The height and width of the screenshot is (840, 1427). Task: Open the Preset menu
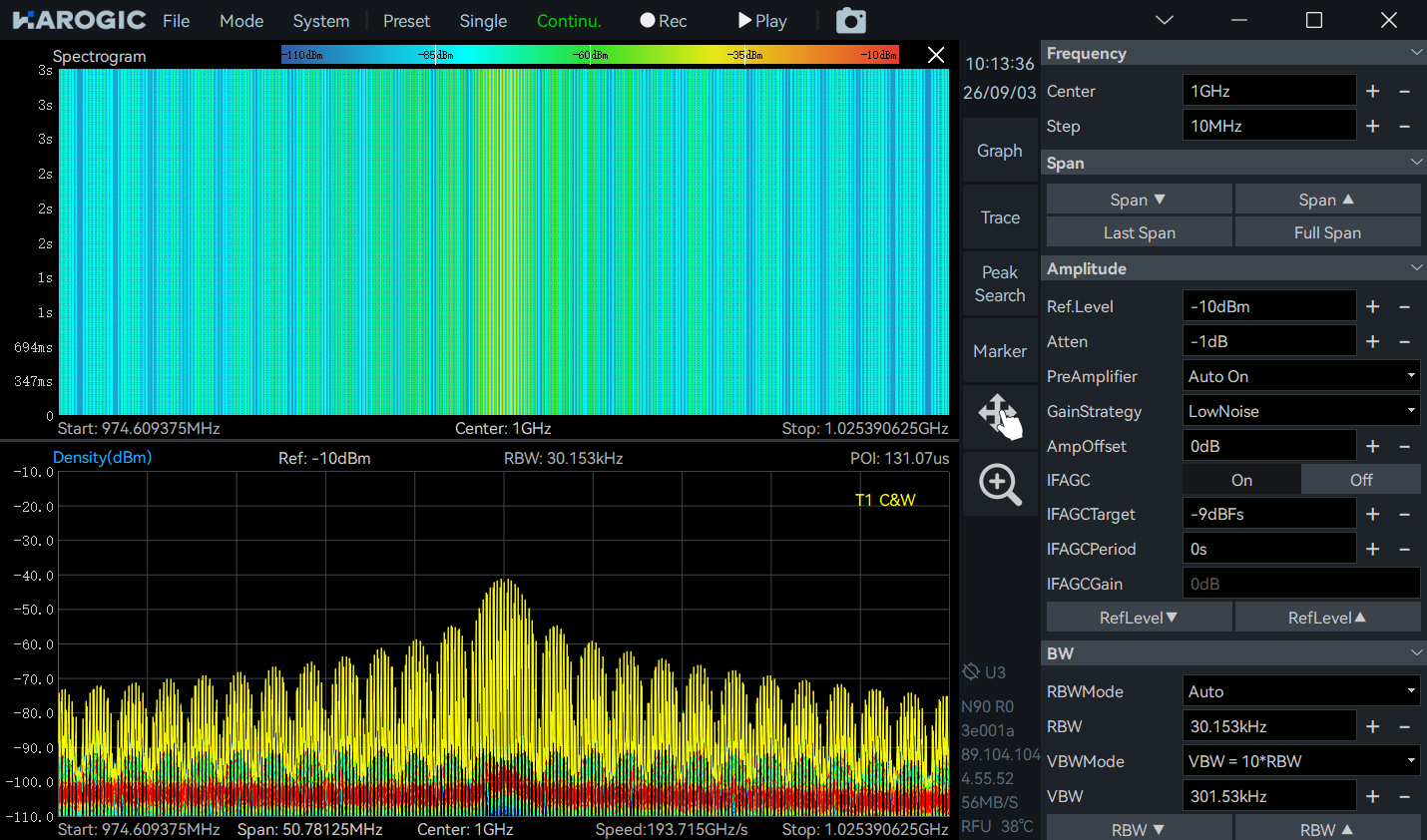pyautogui.click(x=406, y=21)
